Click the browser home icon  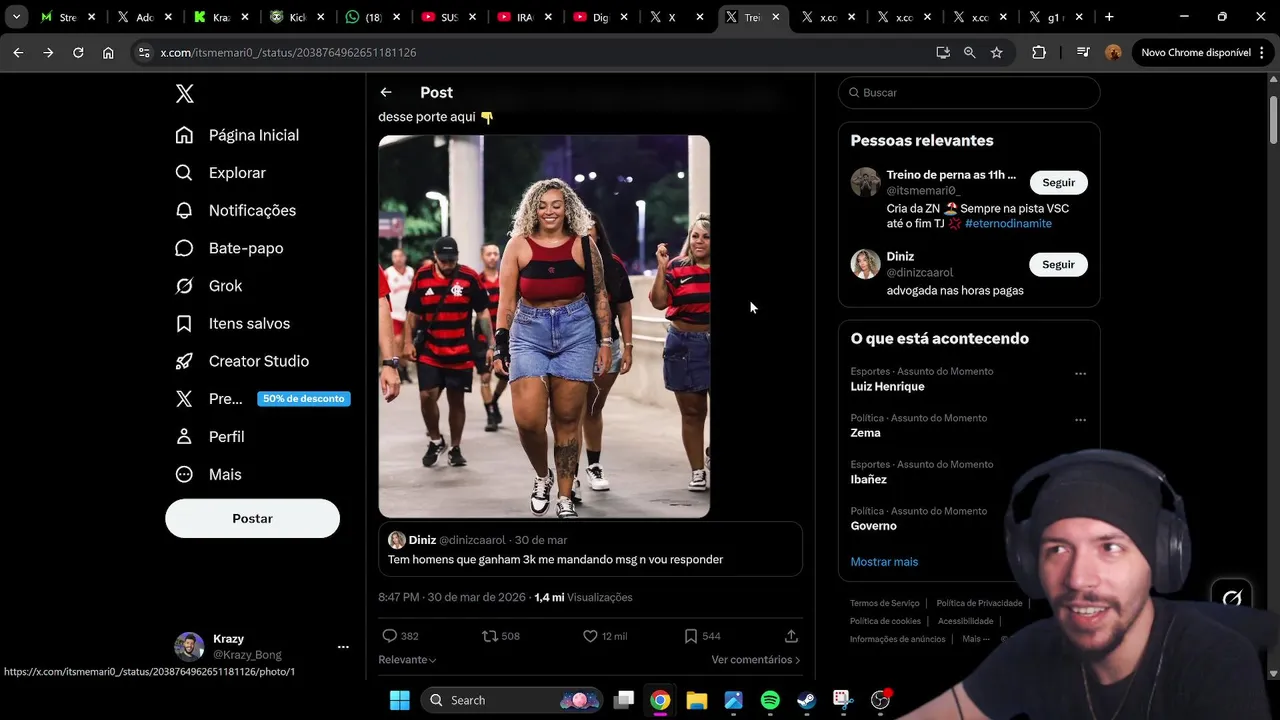click(x=108, y=52)
